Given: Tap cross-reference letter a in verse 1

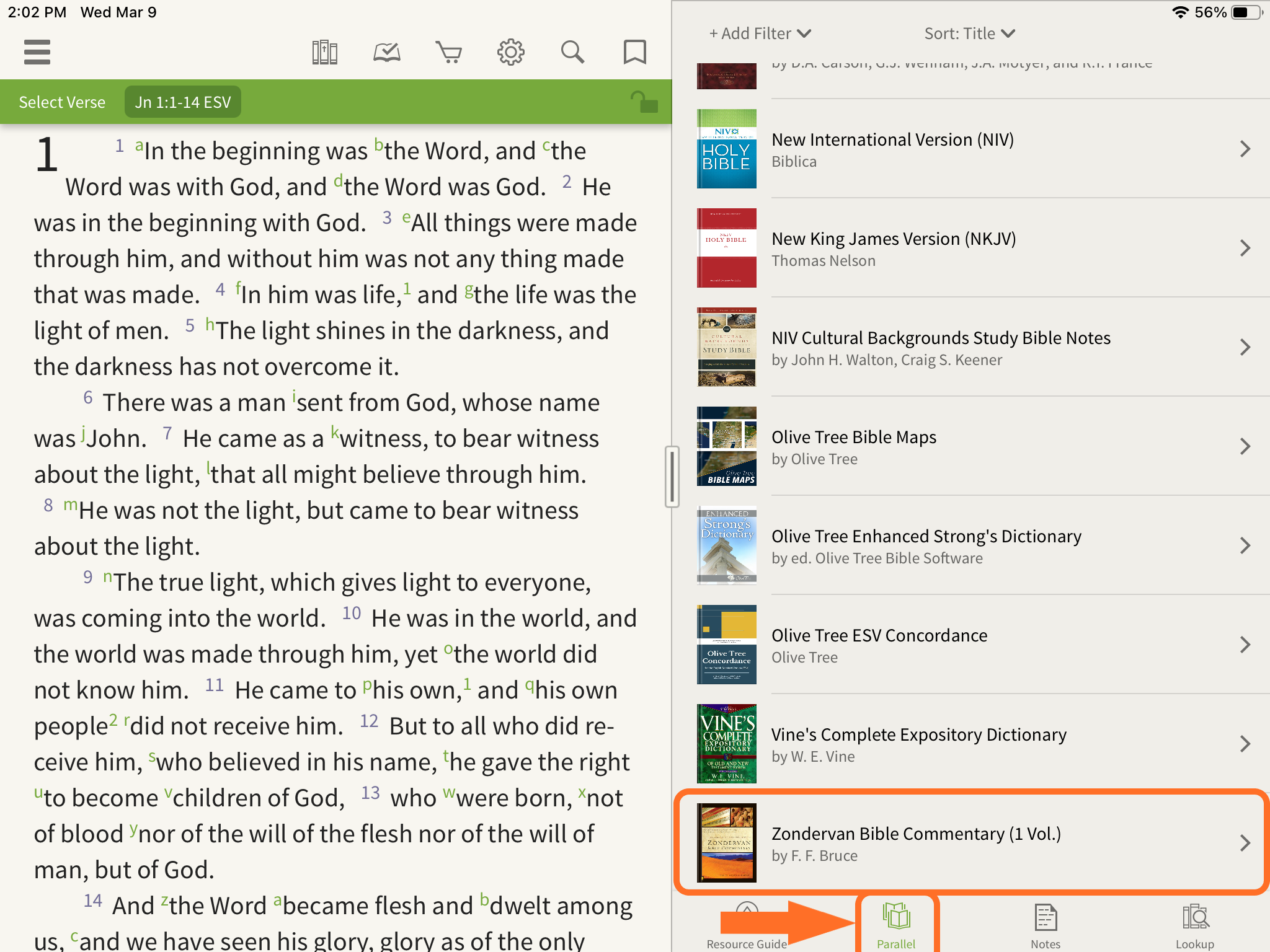Looking at the screenshot, I should tap(140, 147).
